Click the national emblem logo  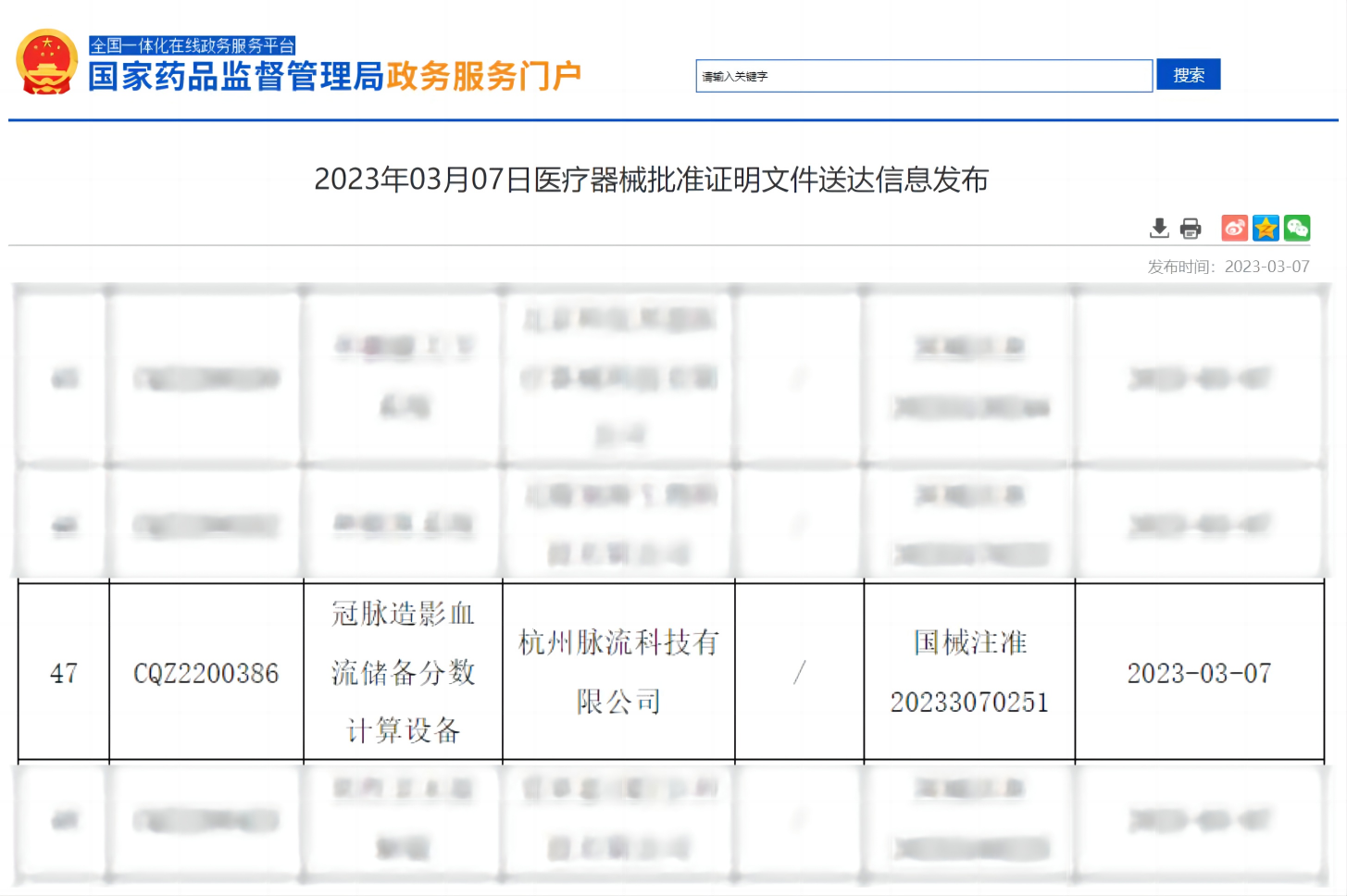pyautogui.click(x=46, y=62)
